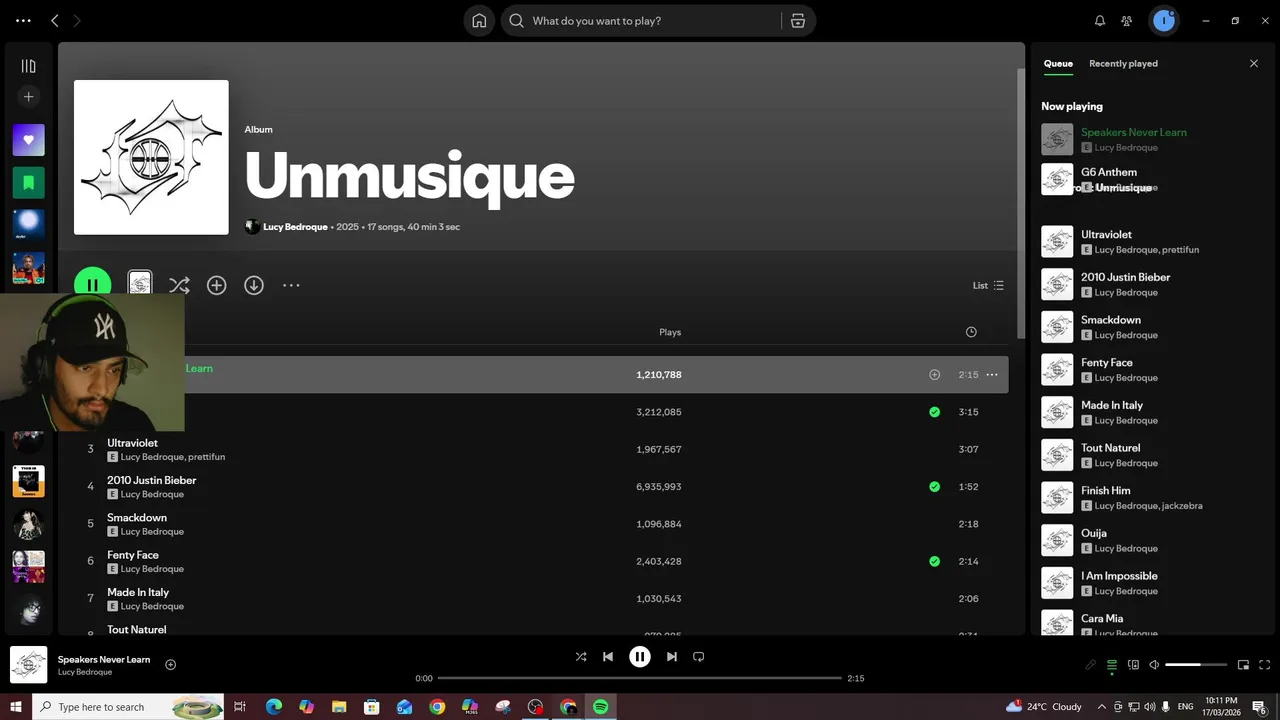Open the user profile avatar
1280x720 pixels.
pos(1163,21)
